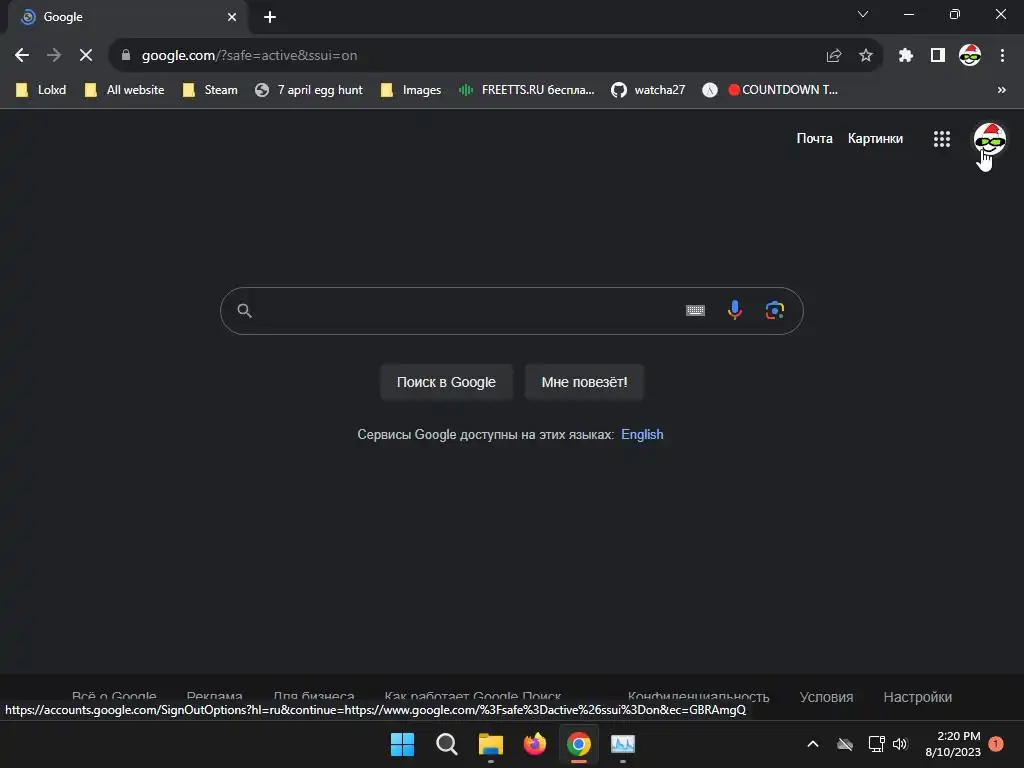Show hidden system tray icons
Screen dimensions: 1024x768
point(813,744)
